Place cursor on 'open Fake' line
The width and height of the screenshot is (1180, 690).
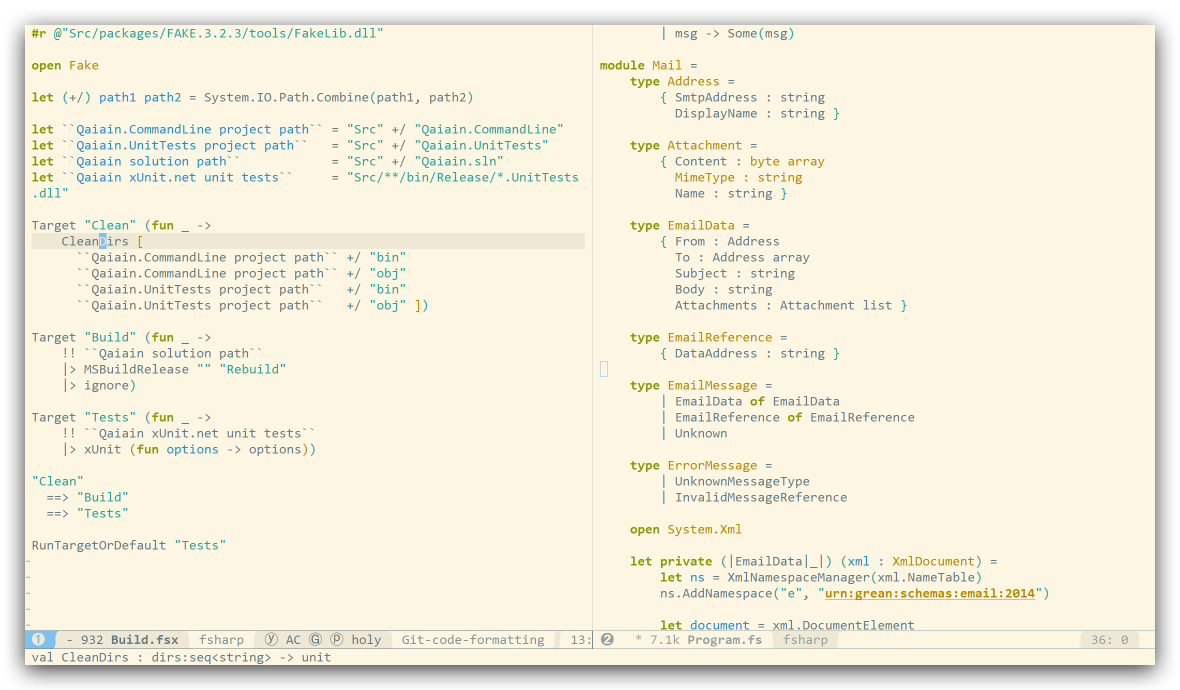click(x=65, y=65)
